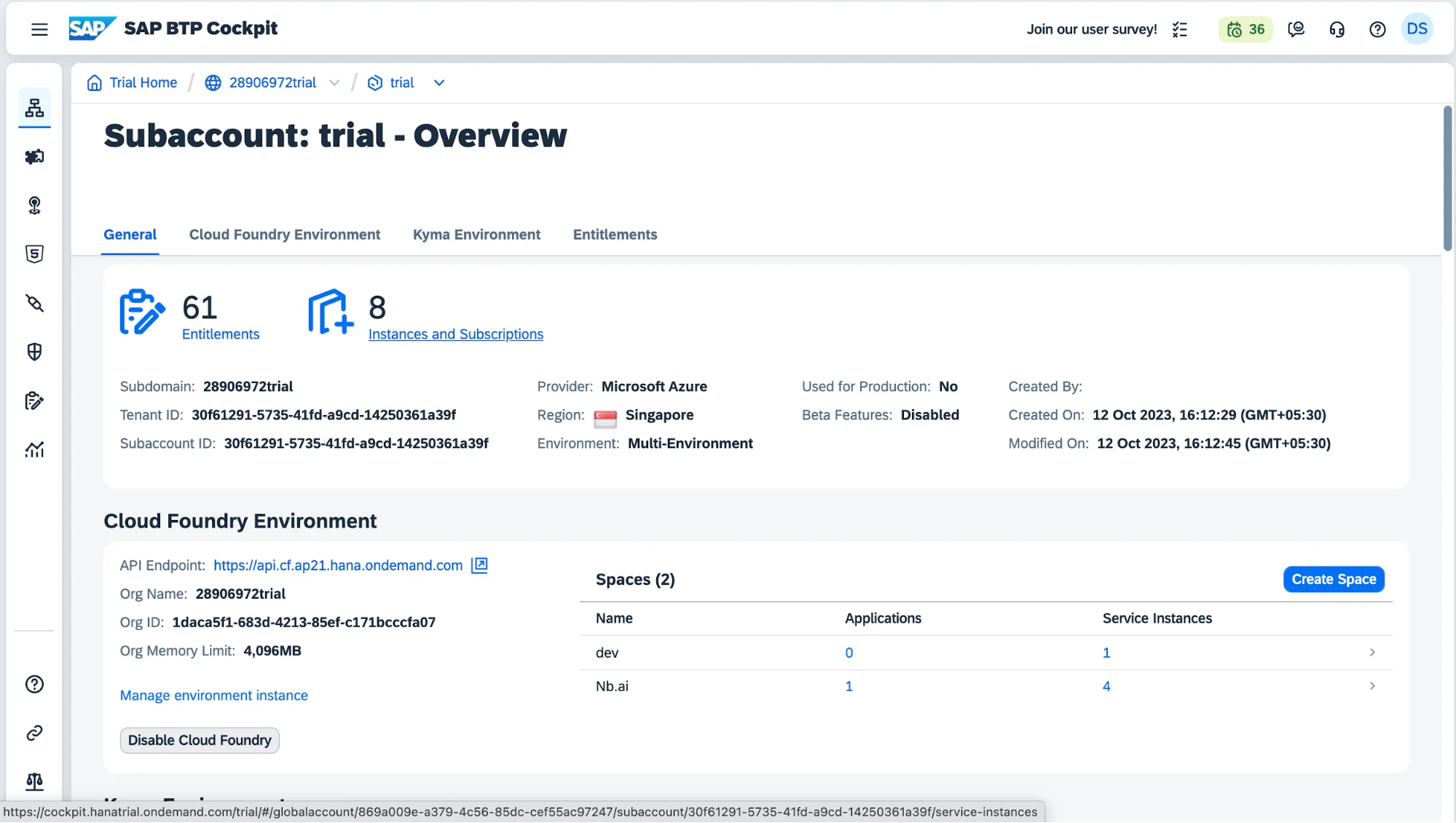Click the analytics chart icon in sidebar
Screen dimensions: 1456x823
tap(35, 450)
